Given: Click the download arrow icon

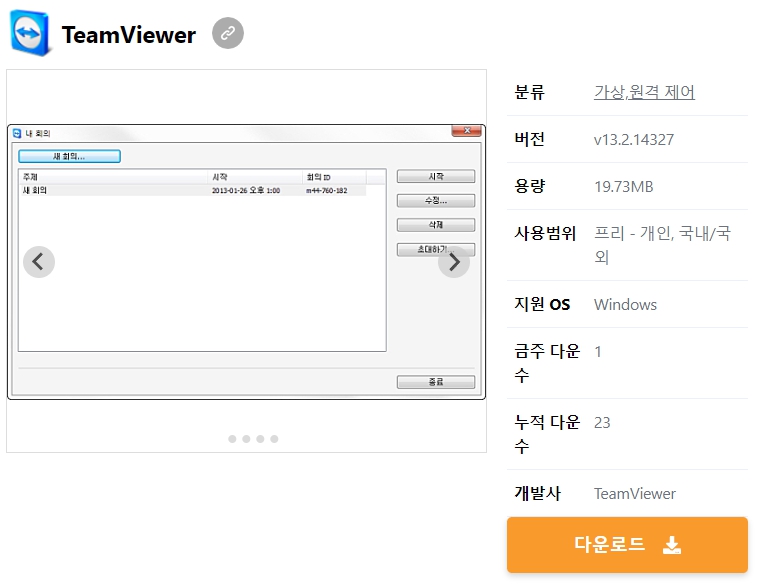Looking at the screenshot, I should 671,545.
